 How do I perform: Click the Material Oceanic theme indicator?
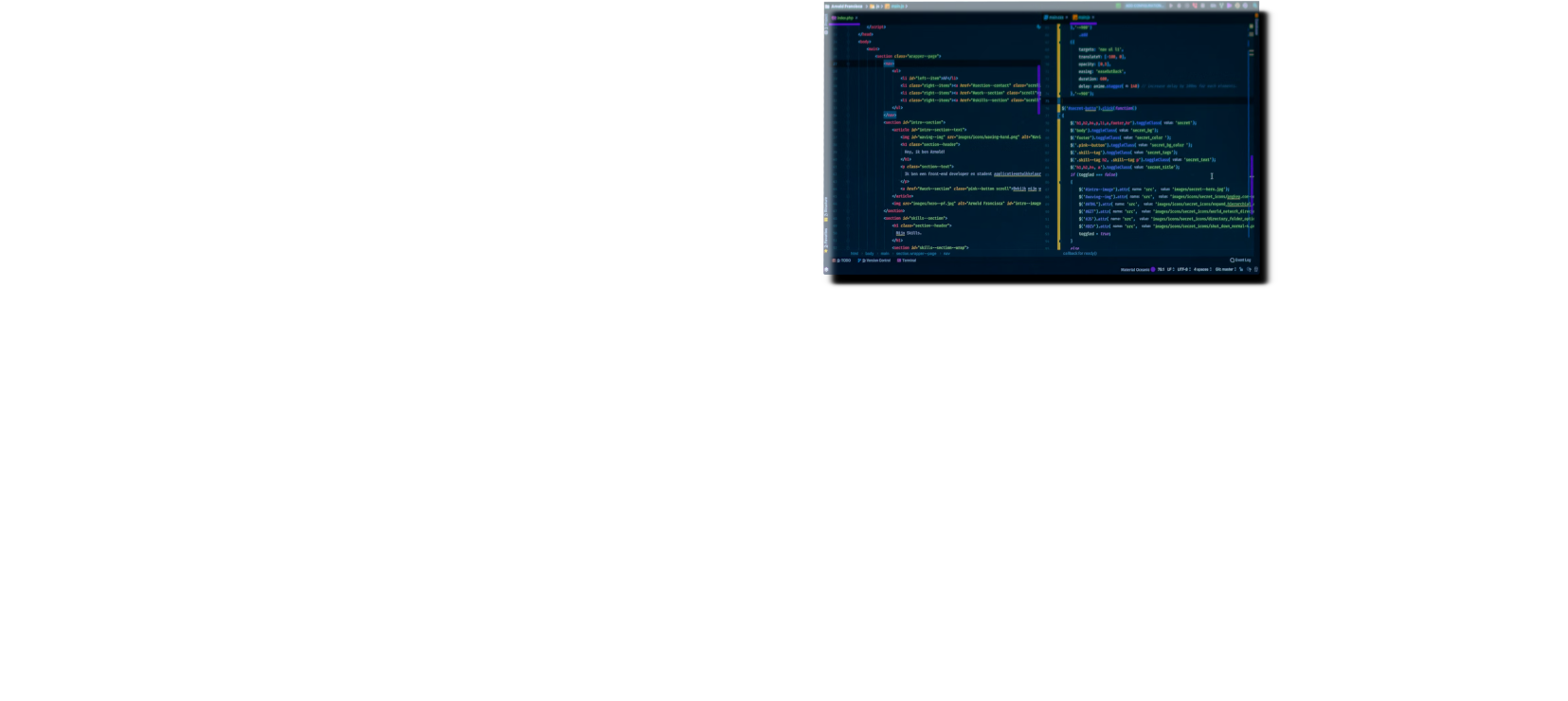coord(1135,270)
